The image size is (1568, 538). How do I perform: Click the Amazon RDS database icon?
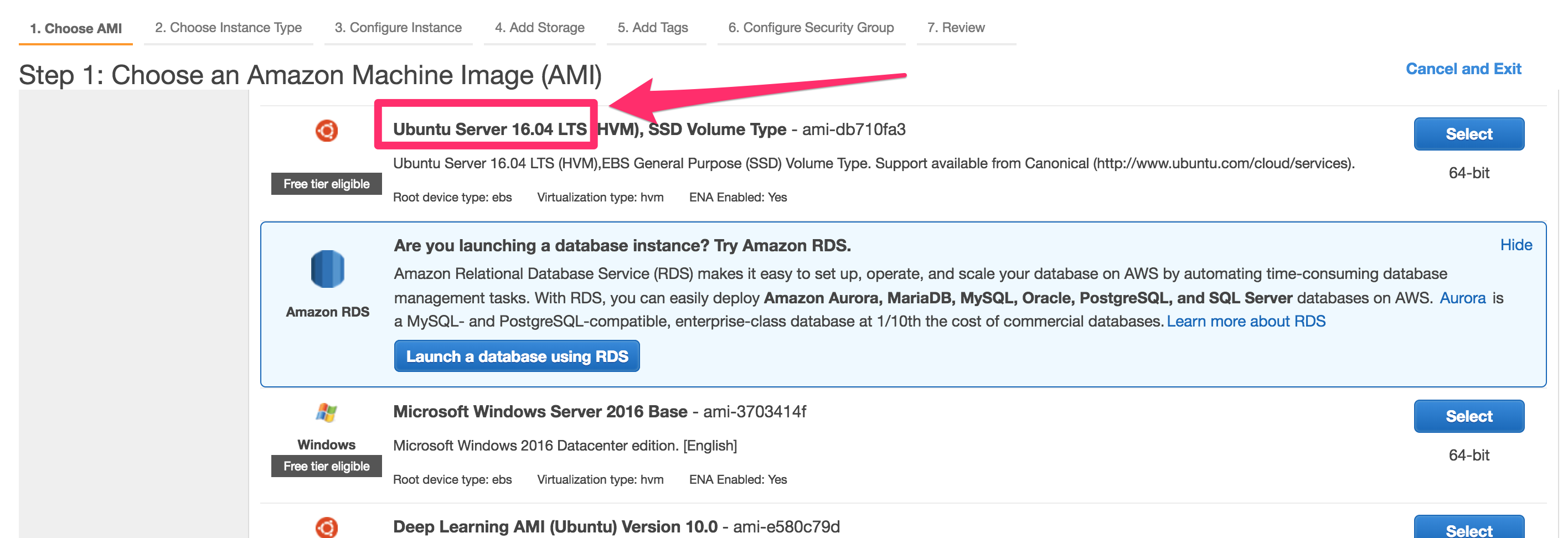click(x=327, y=268)
